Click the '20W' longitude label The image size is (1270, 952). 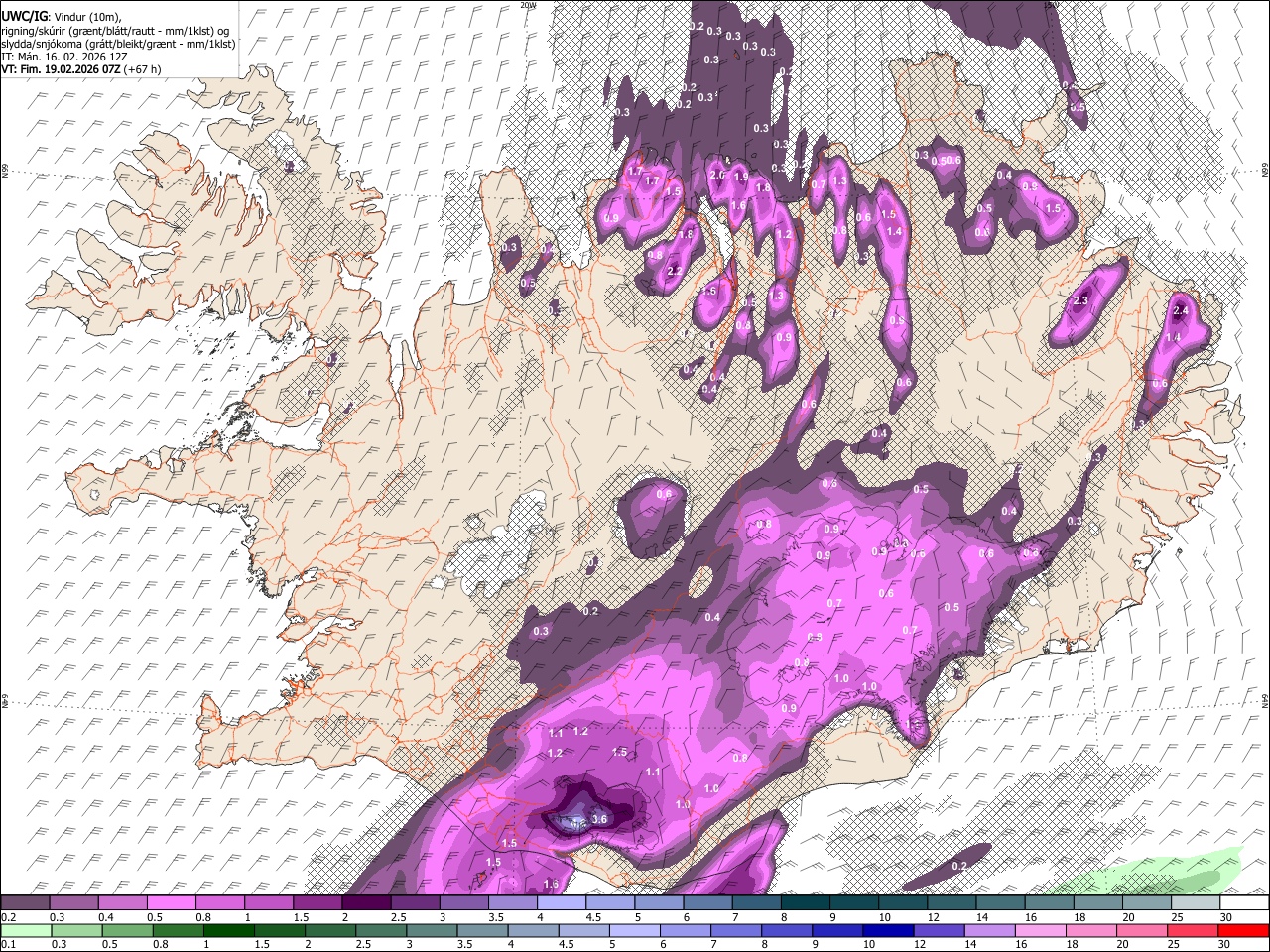[529, 5]
